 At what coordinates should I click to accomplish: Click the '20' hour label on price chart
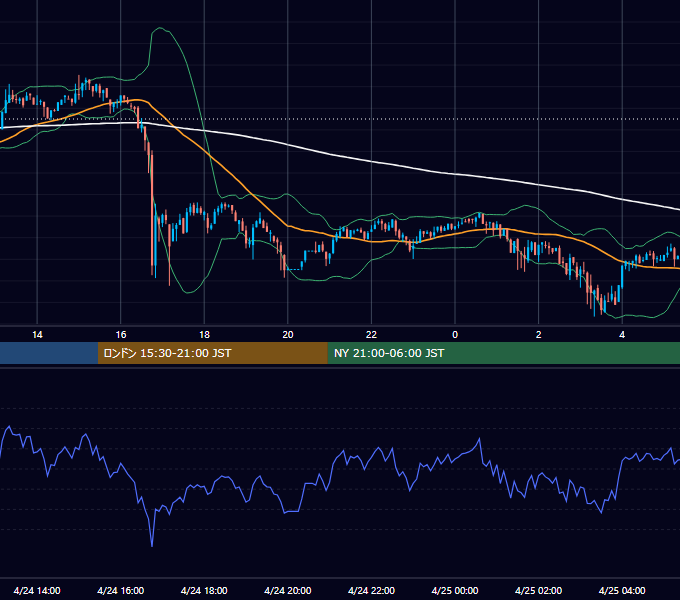pyautogui.click(x=288, y=335)
